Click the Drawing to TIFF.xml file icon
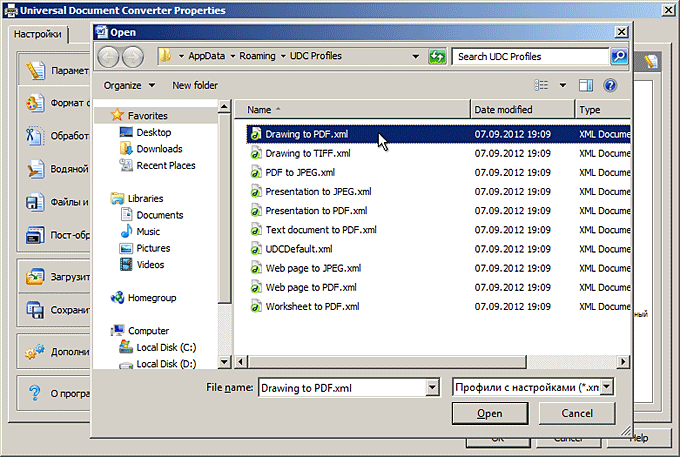The height and width of the screenshot is (457, 680). click(256, 153)
